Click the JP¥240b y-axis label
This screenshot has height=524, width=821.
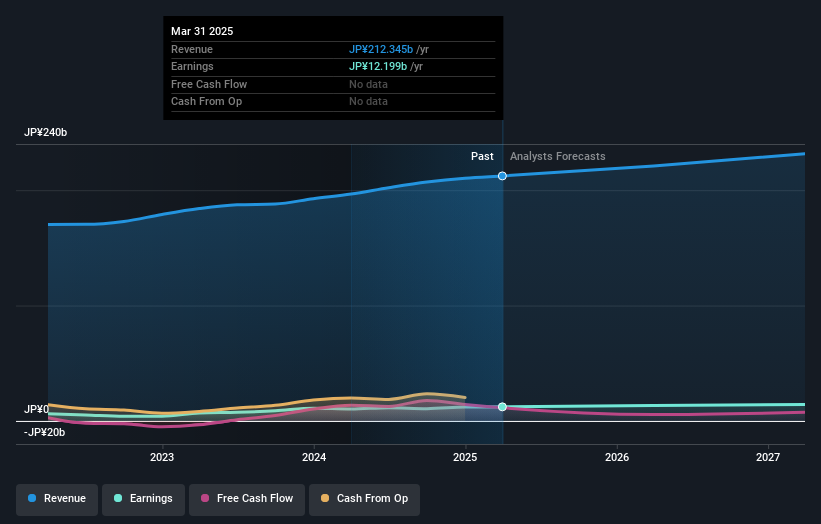(46, 132)
